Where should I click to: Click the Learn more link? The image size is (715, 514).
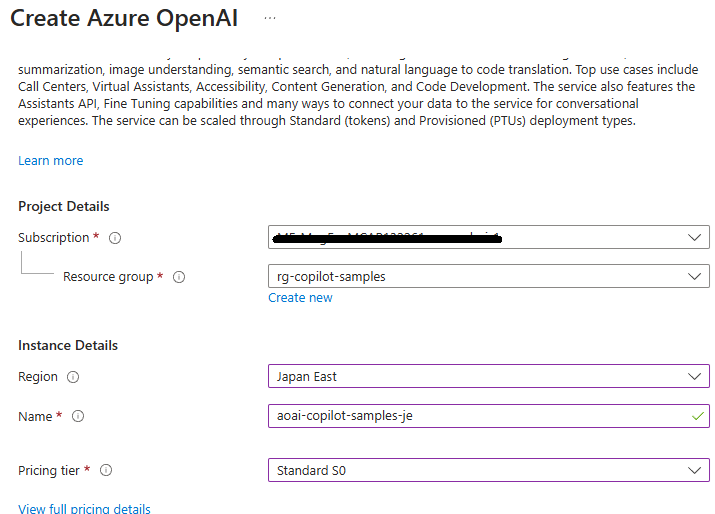[50, 161]
